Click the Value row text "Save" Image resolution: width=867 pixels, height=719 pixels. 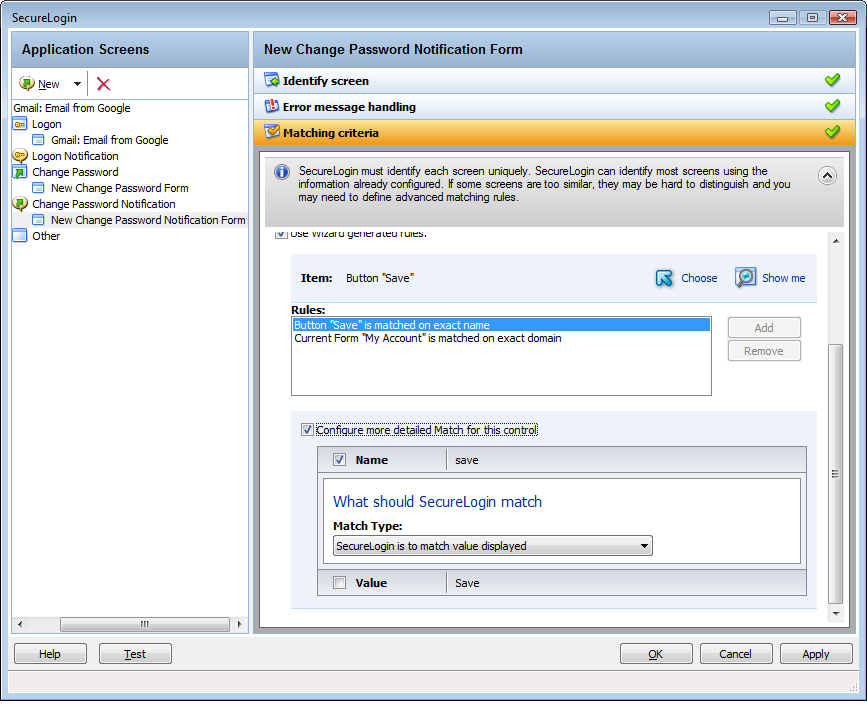coord(467,583)
